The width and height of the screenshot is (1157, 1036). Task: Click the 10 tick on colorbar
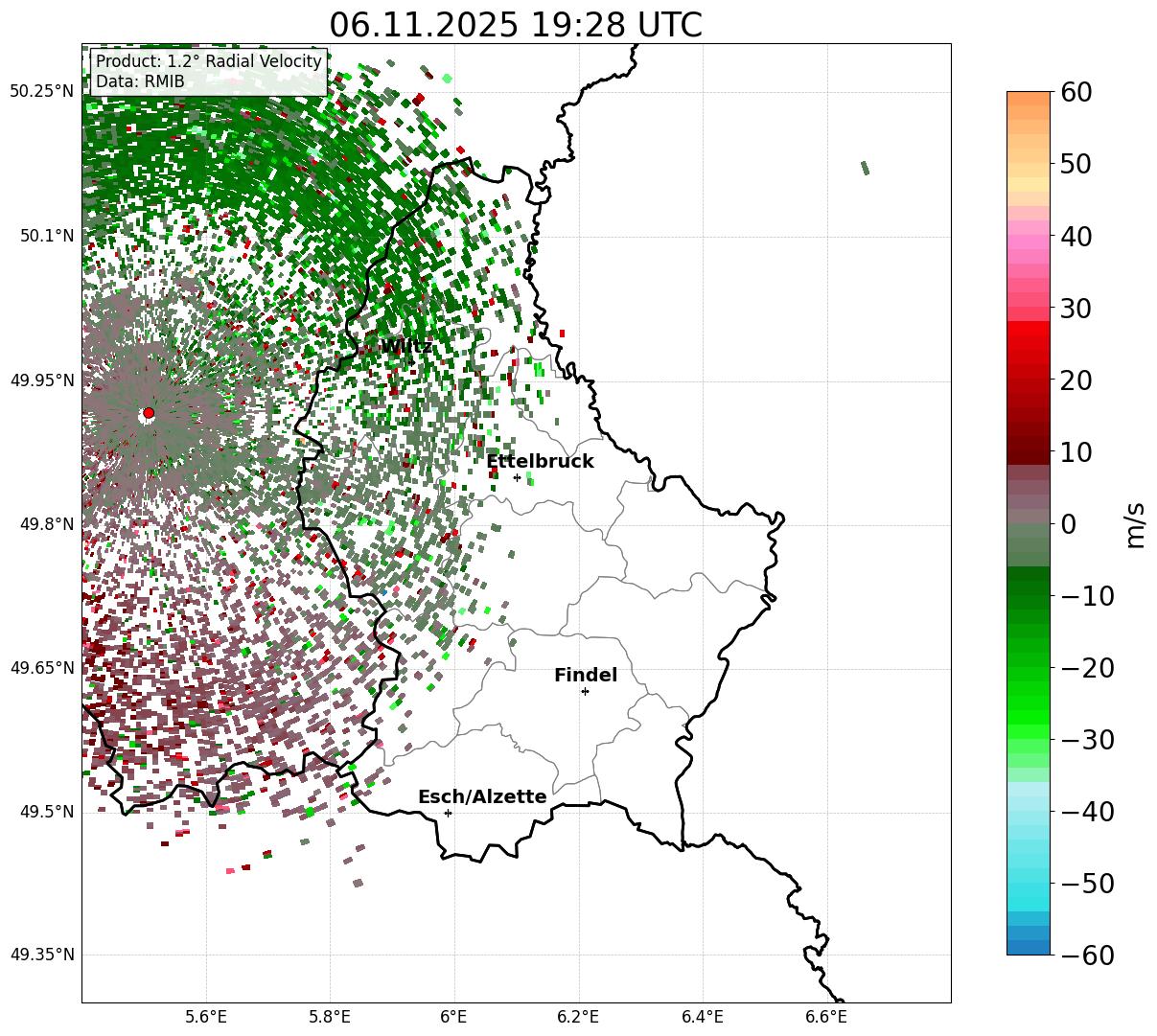pyautogui.click(x=1078, y=451)
